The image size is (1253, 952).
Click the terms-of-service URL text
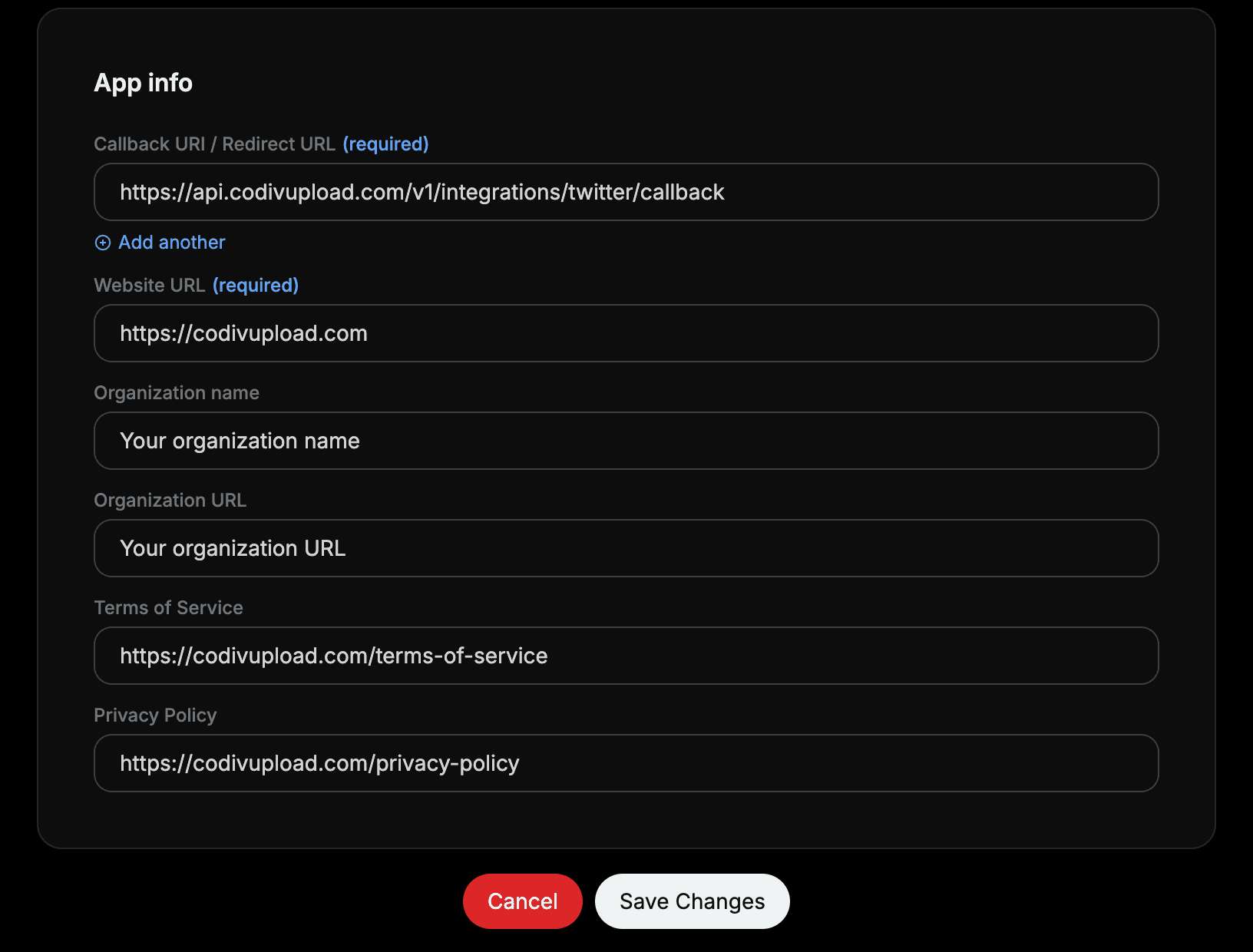[x=333, y=656]
